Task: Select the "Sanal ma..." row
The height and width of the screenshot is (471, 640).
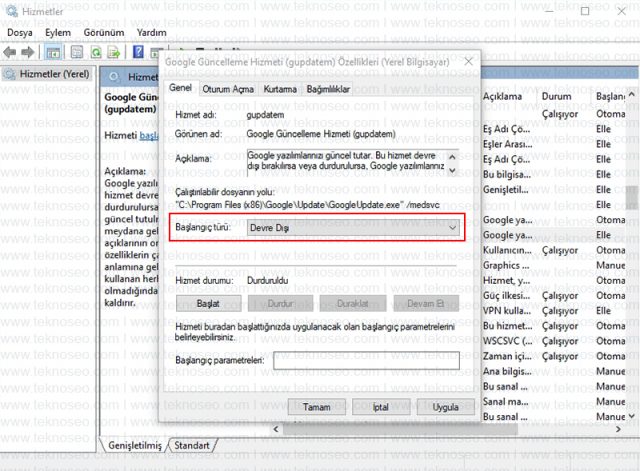Action: pyautogui.click(x=554, y=402)
